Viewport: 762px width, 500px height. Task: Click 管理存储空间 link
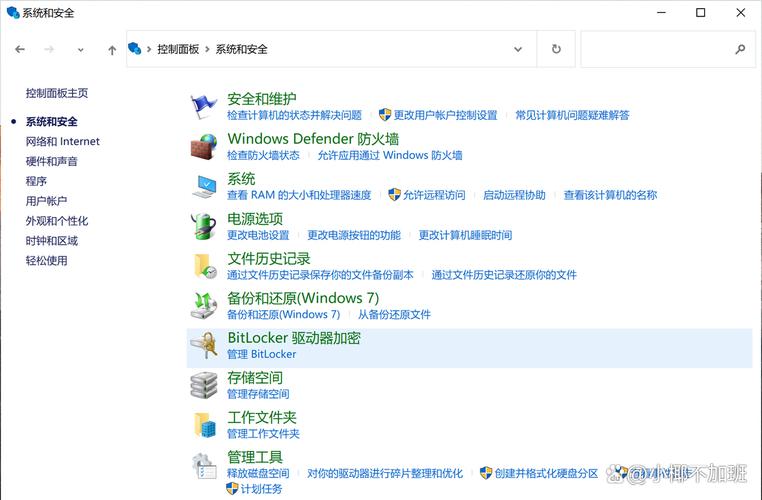(258, 394)
